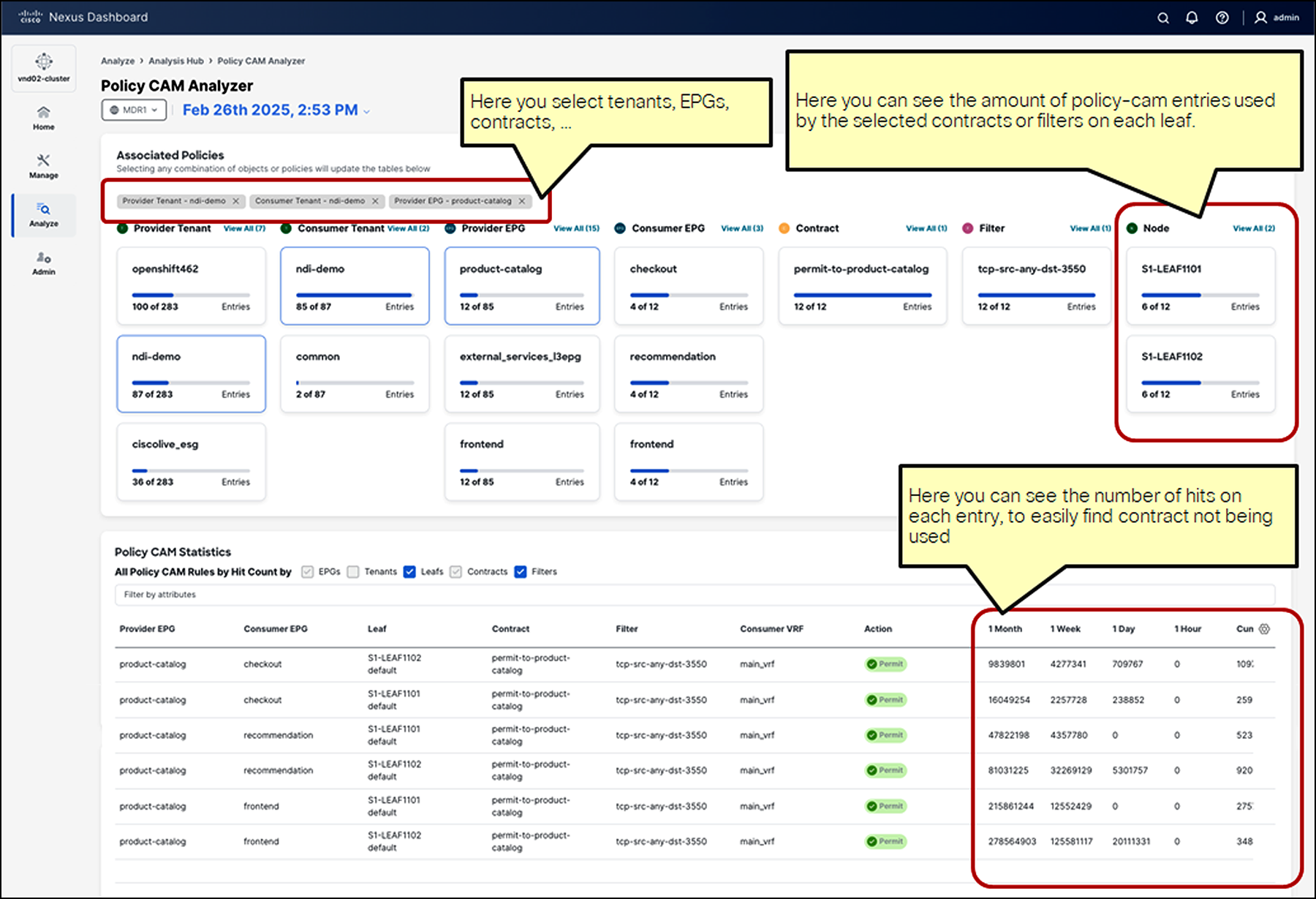Screen dimensions: 1316x899
Task: Click Analyze in the breadcrumb
Action: (118, 61)
